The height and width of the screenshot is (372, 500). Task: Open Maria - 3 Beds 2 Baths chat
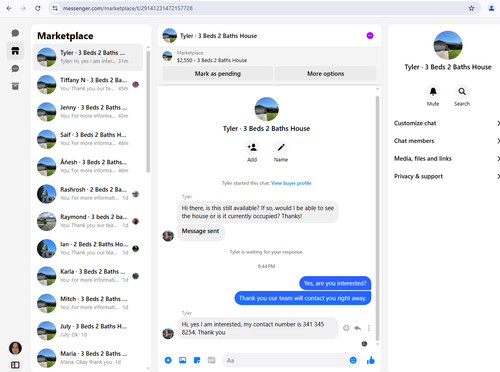(88, 358)
